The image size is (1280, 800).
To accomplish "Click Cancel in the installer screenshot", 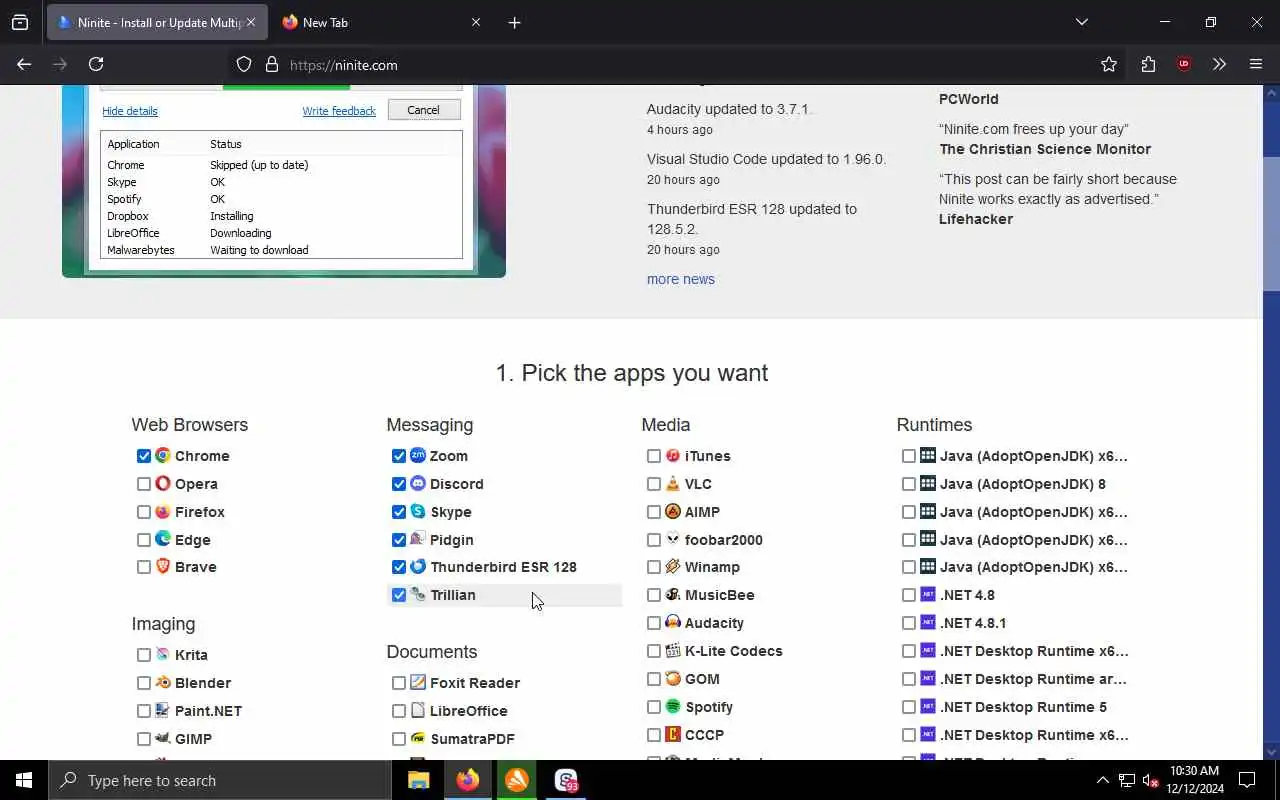I will [x=424, y=110].
